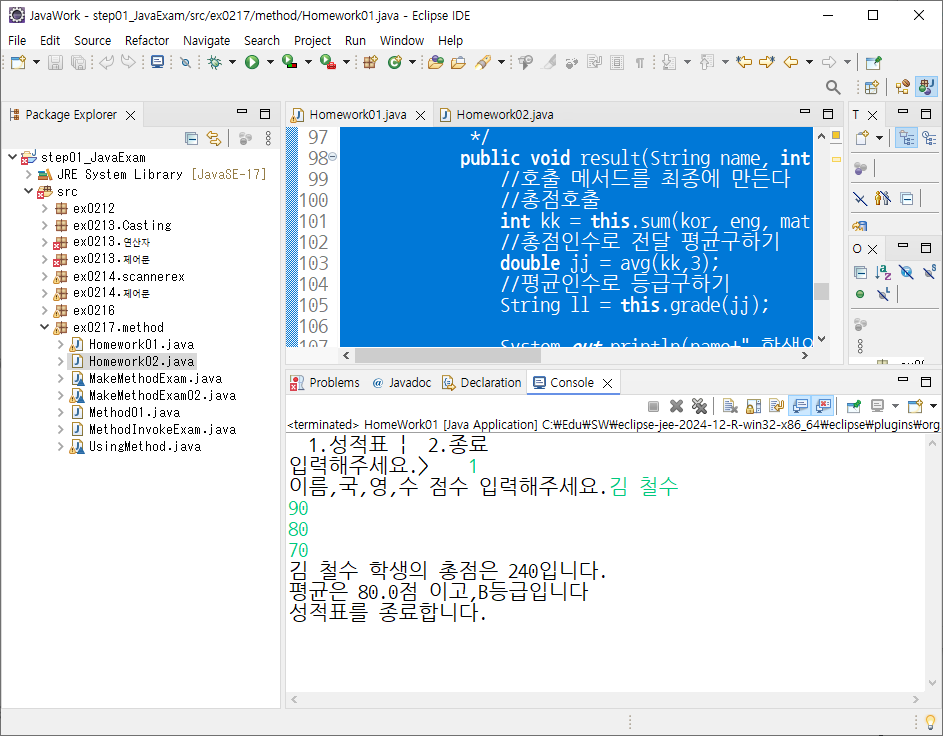Open the Navigate menu
The height and width of the screenshot is (736, 943).
coord(206,40)
